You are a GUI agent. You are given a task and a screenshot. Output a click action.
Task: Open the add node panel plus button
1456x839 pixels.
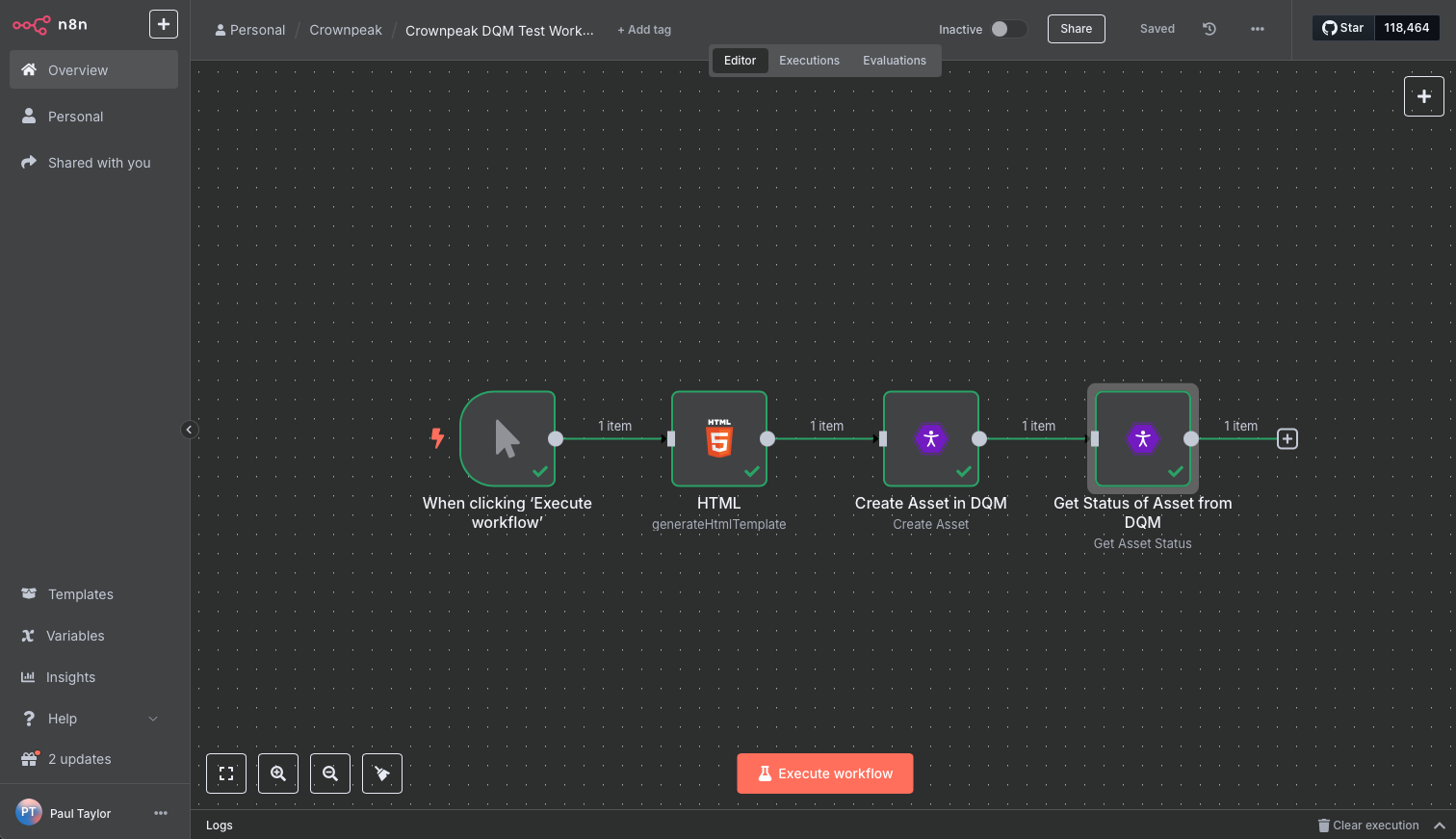point(1424,96)
